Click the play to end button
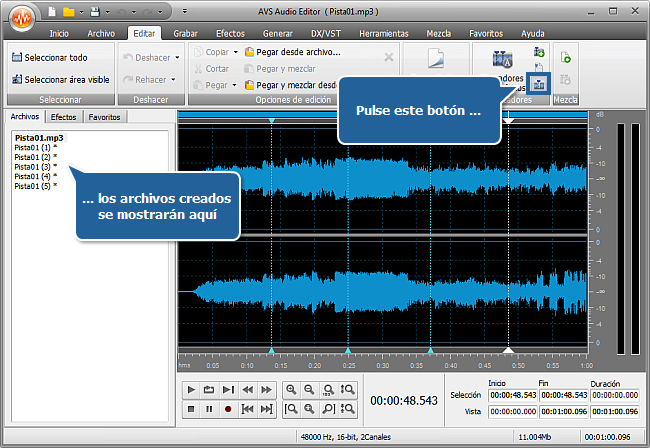This screenshot has width=650, height=448. click(228, 390)
